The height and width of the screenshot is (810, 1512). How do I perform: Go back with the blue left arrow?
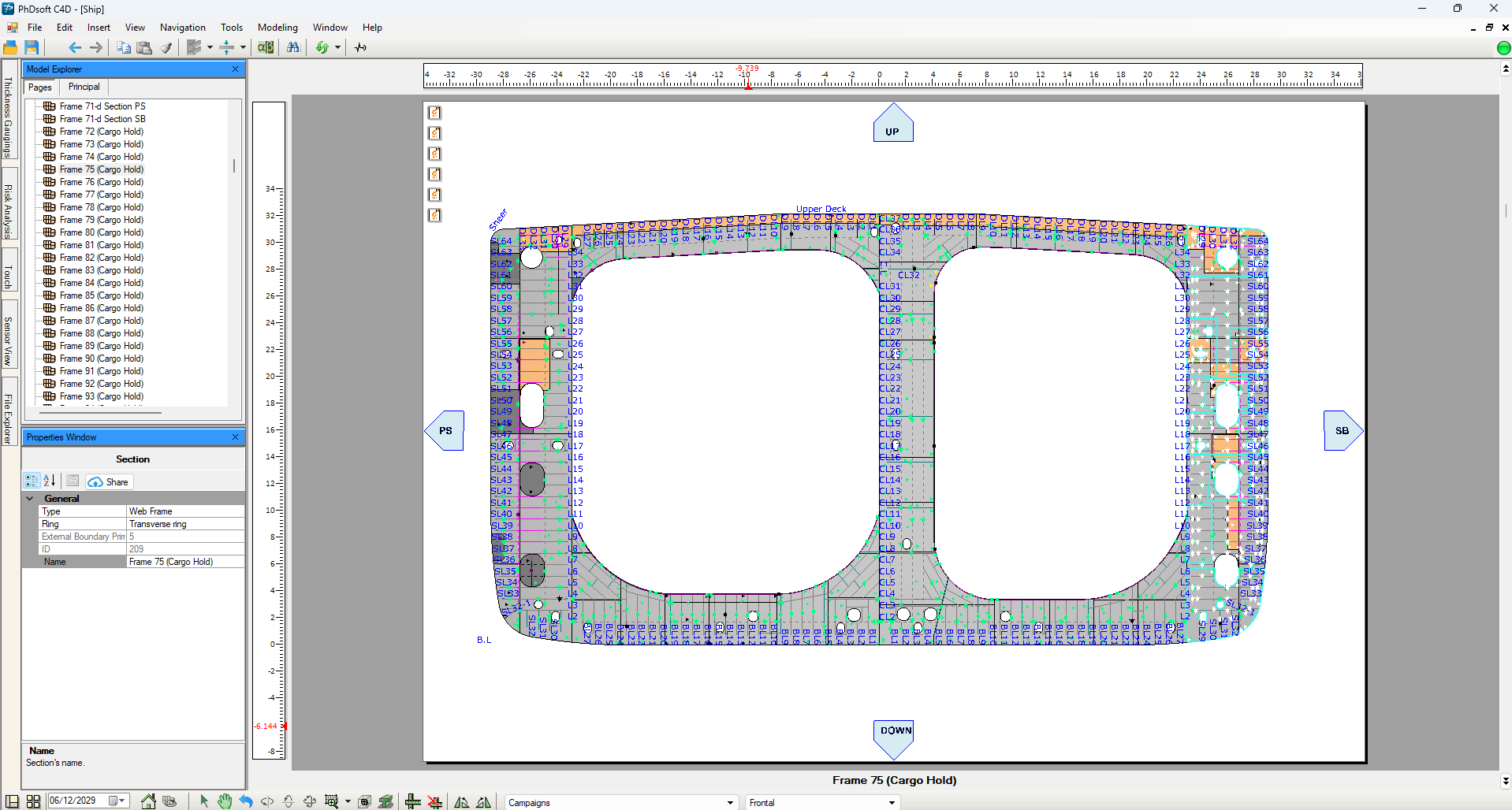tap(74, 47)
